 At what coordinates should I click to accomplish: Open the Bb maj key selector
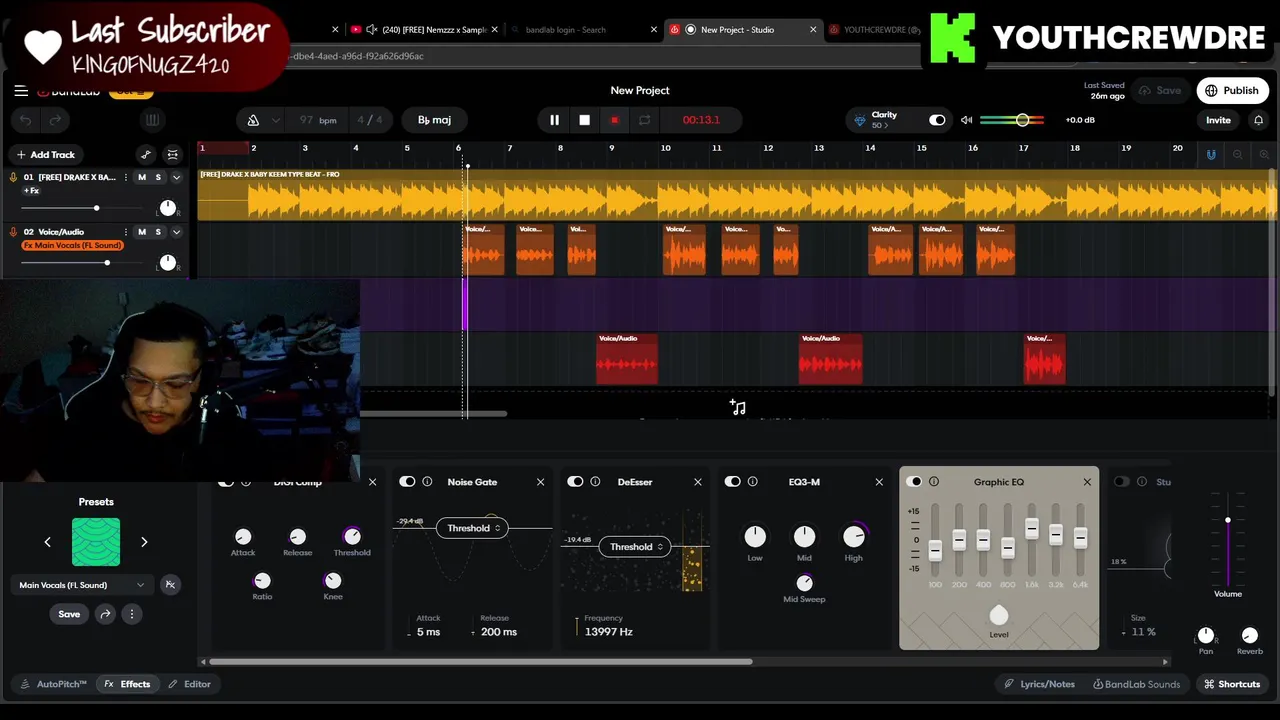click(434, 120)
